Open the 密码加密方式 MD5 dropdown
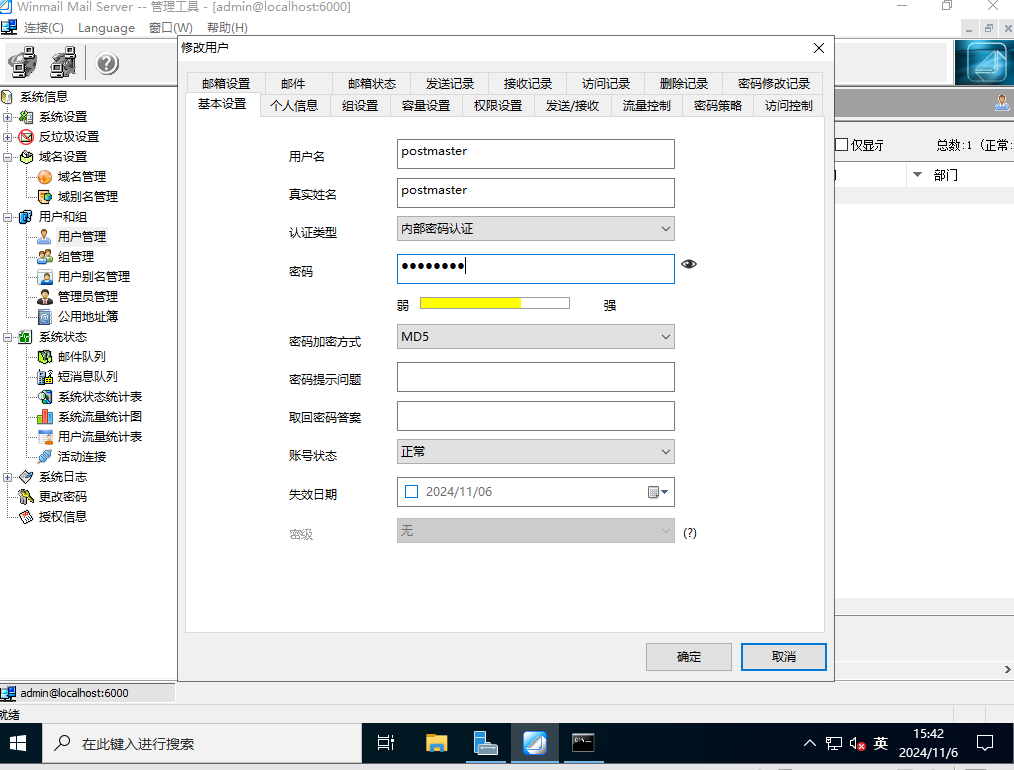Viewport: 1014px width, 770px height. (535, 337)
